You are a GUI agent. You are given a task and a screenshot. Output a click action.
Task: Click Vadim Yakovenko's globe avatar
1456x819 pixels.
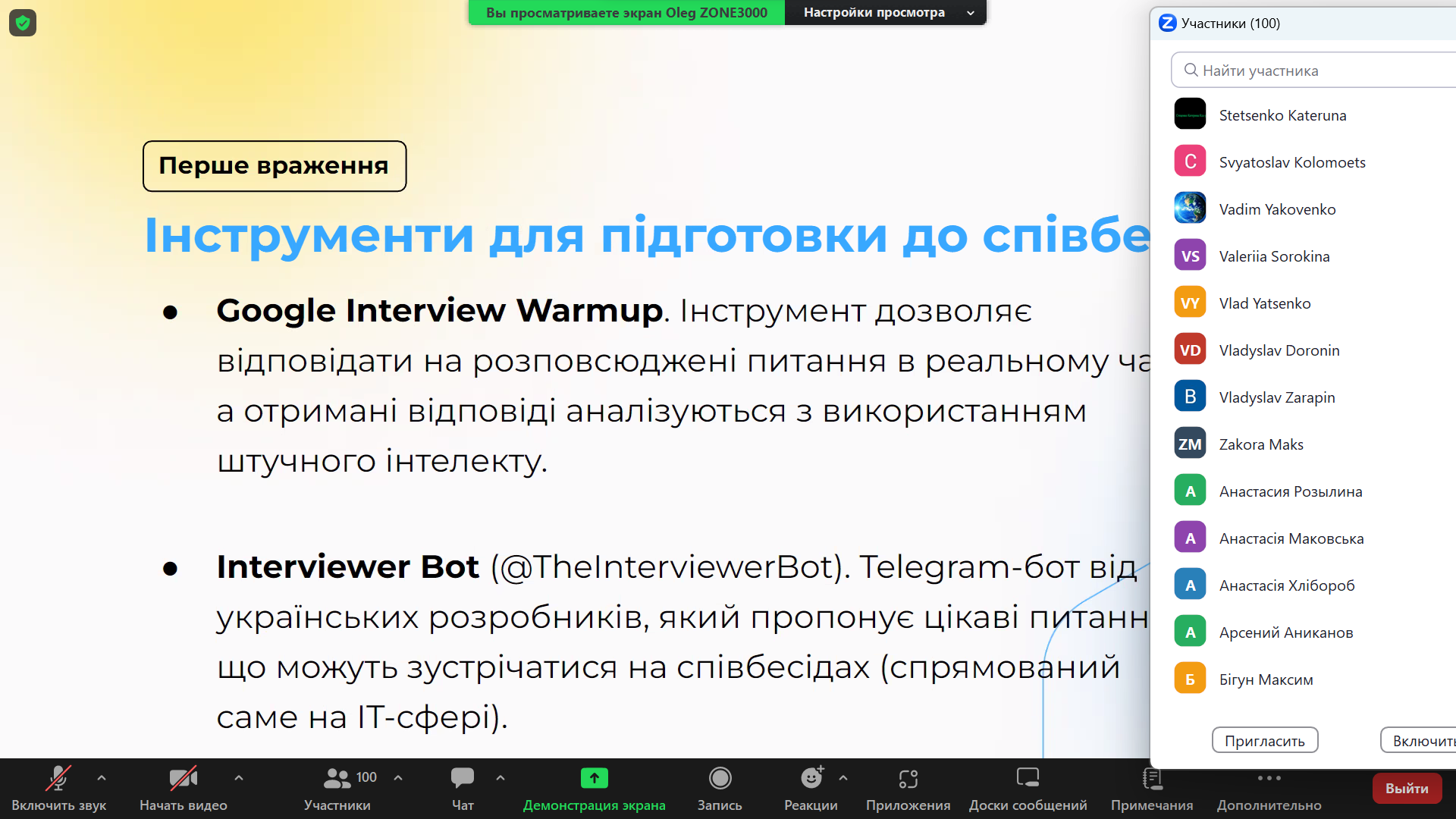[x=1190, y=209]
